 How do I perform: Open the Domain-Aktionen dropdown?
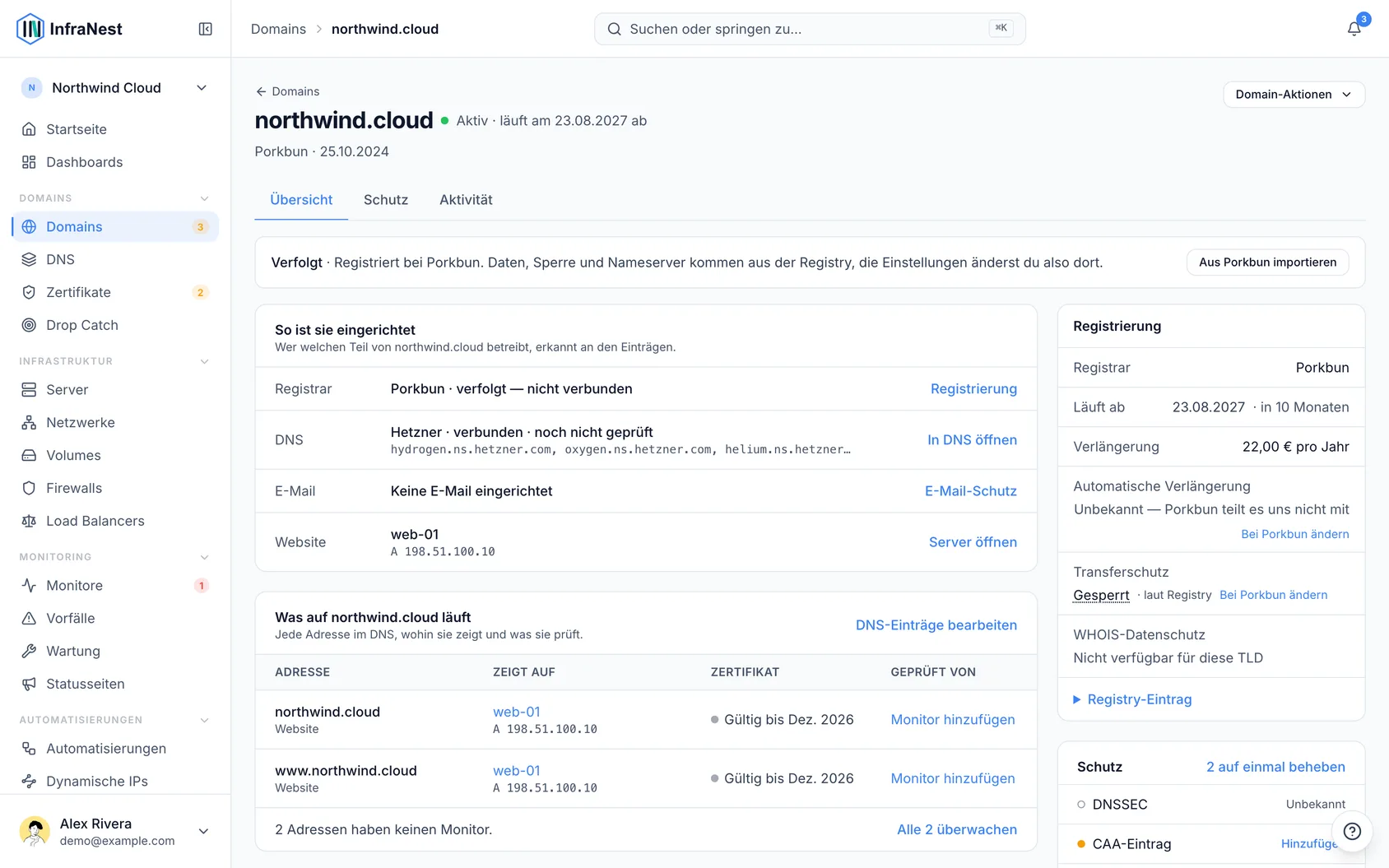click(1294, 95)
